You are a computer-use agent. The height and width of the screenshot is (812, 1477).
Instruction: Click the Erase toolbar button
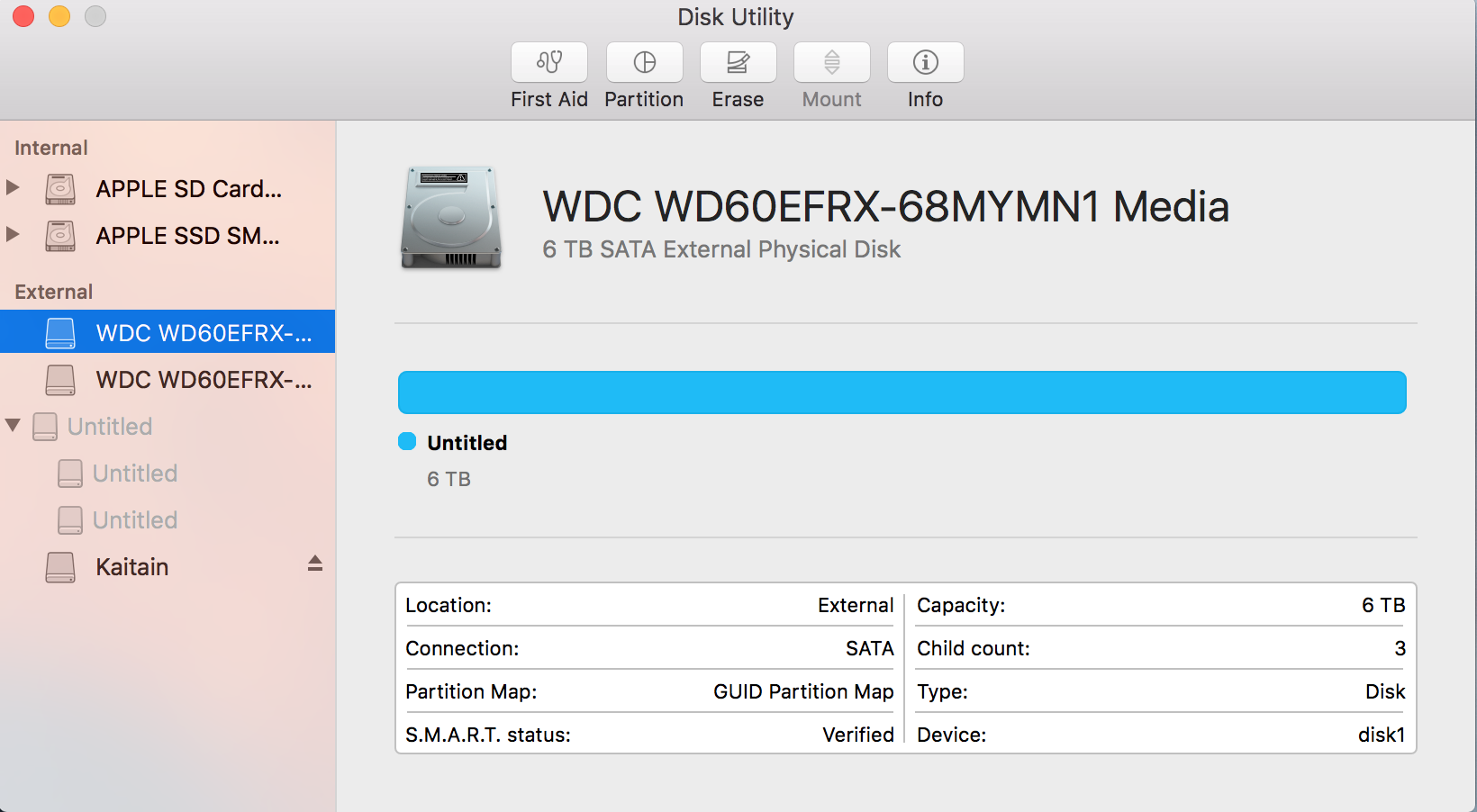pos(738,62)
